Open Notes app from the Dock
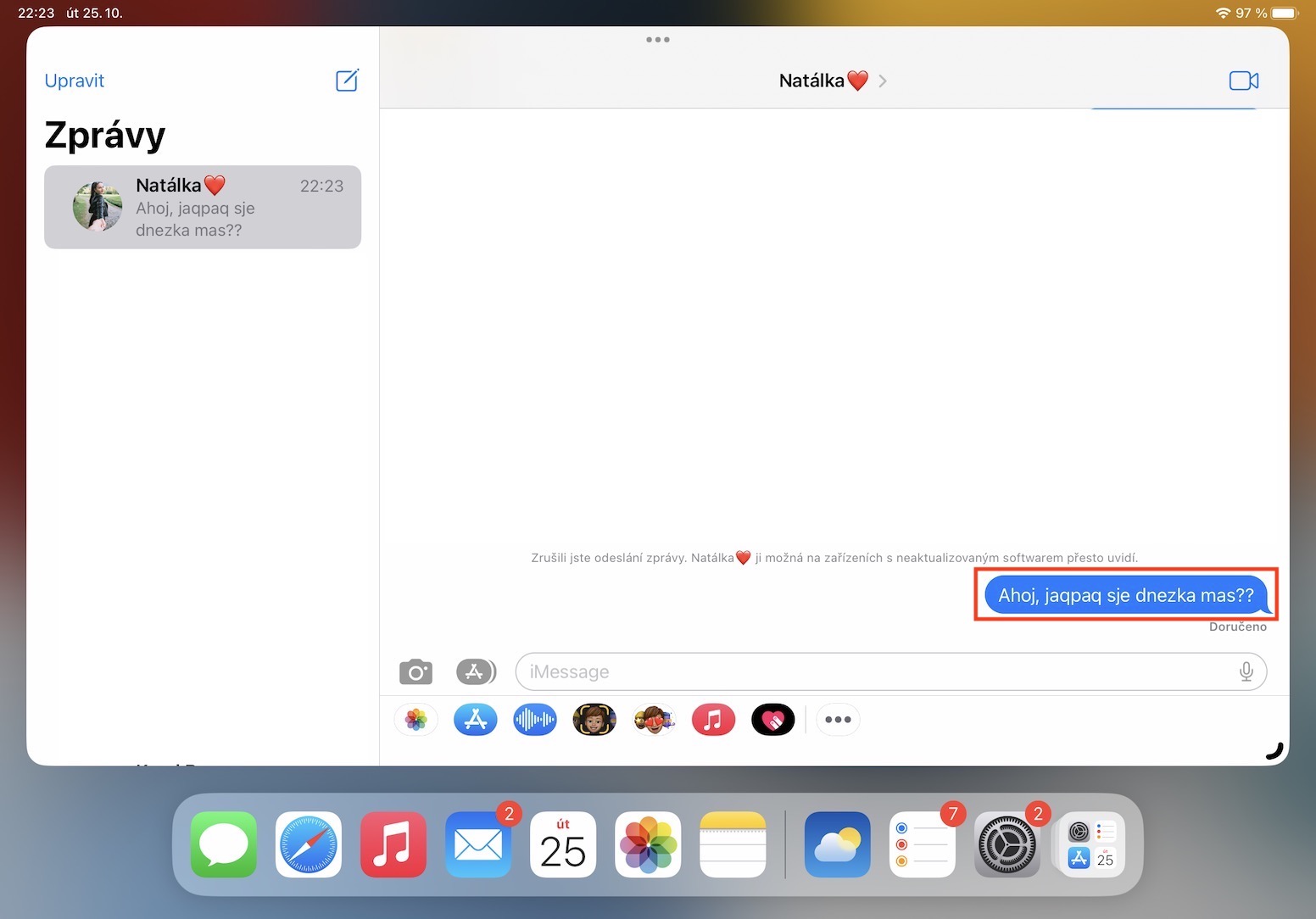The width and height of the screenshot is (1316, 919). tap(733, 844)
